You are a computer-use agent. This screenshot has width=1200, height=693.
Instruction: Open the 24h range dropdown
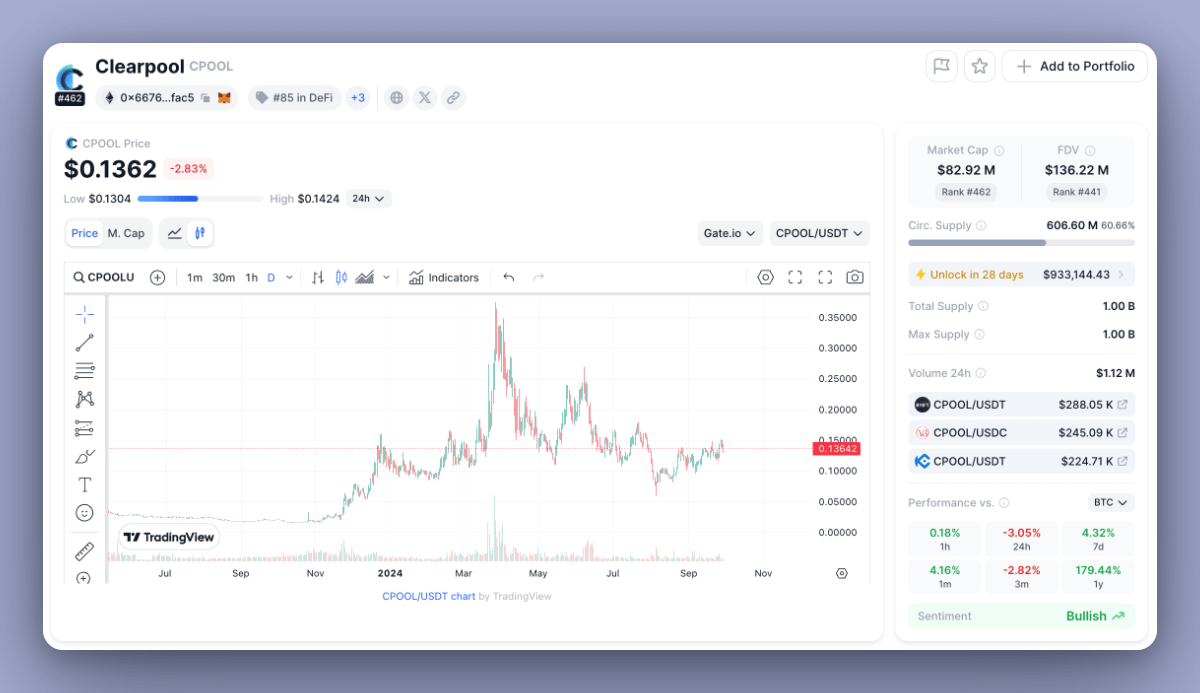pyautogui.click(x=369, y=198)
